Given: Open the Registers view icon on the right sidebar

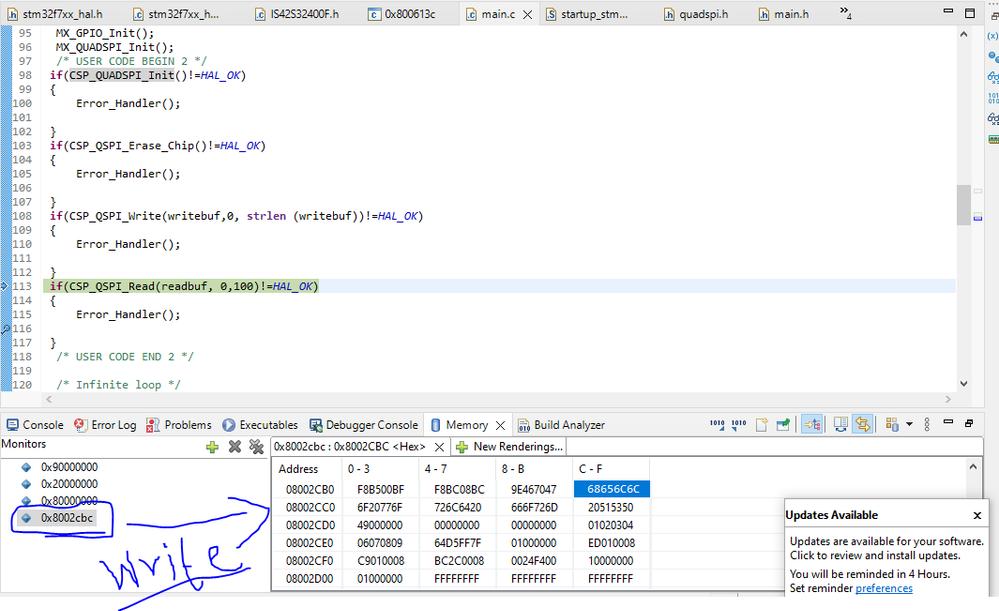Looking at the screenshot, I should click(x=992, y=99).
